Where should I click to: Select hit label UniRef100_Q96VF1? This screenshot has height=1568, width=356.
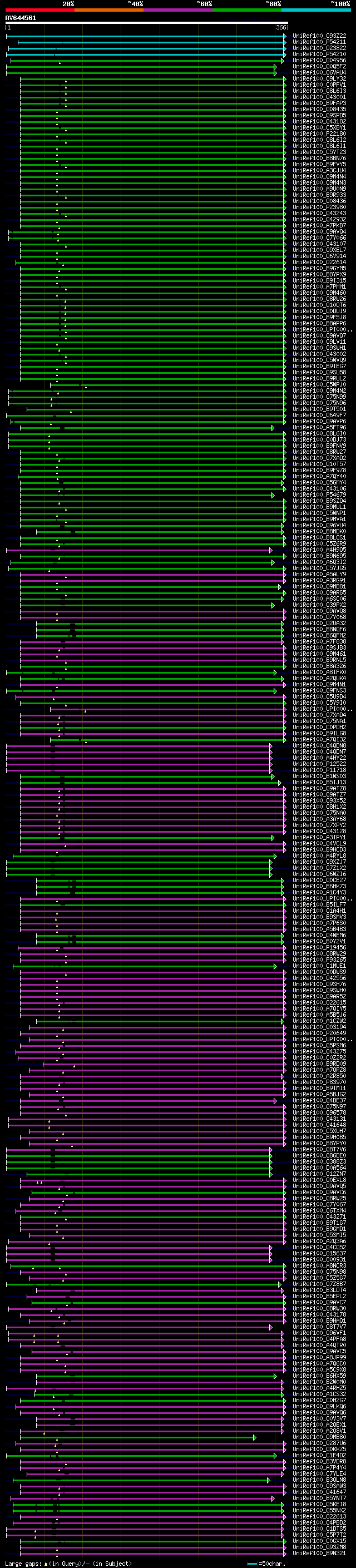tap(319, 1332)
